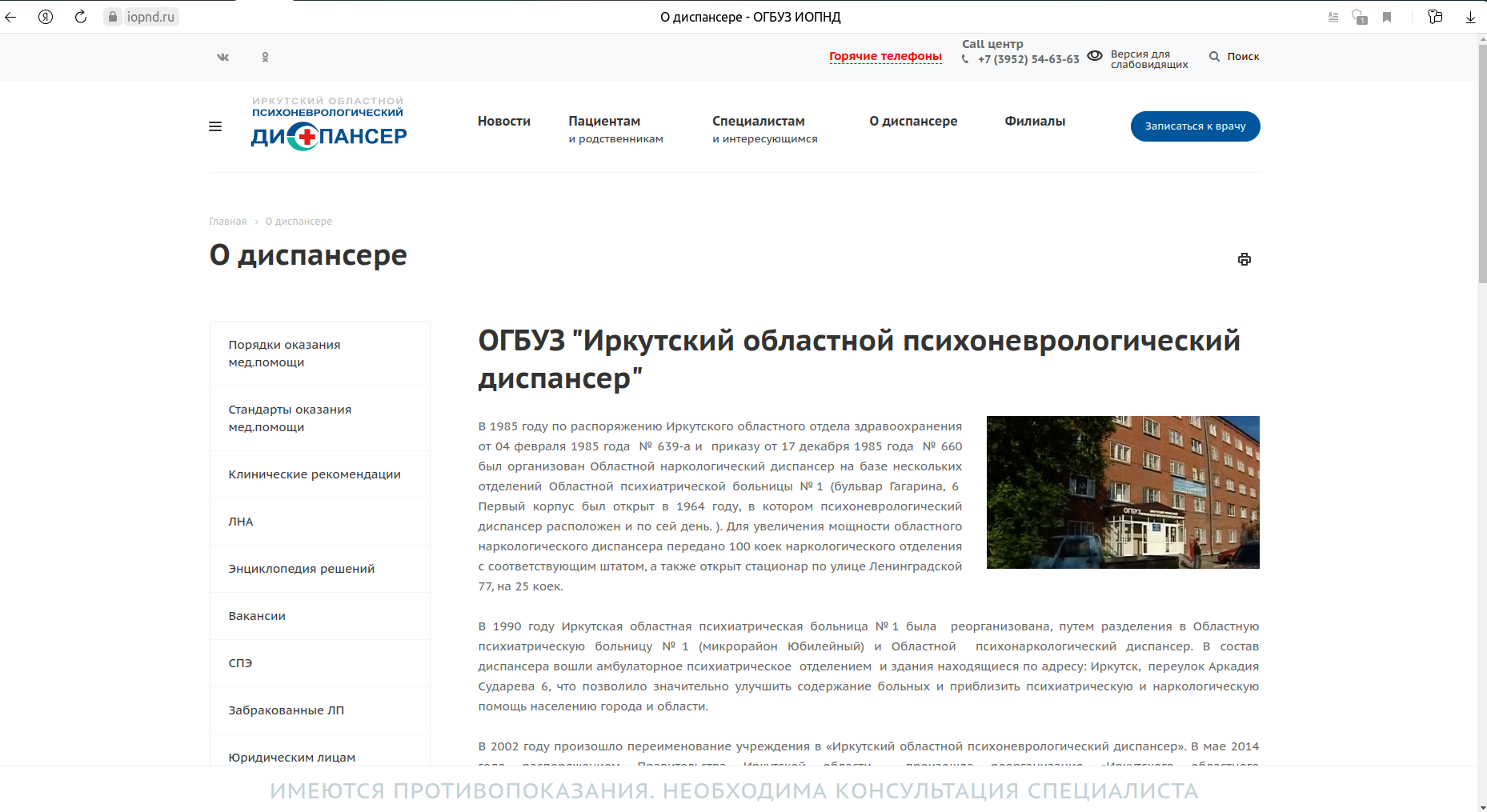Open Пациентам и родственникам menu
This screenshot has height=812, width=1487.
click(x=616, y=129)
